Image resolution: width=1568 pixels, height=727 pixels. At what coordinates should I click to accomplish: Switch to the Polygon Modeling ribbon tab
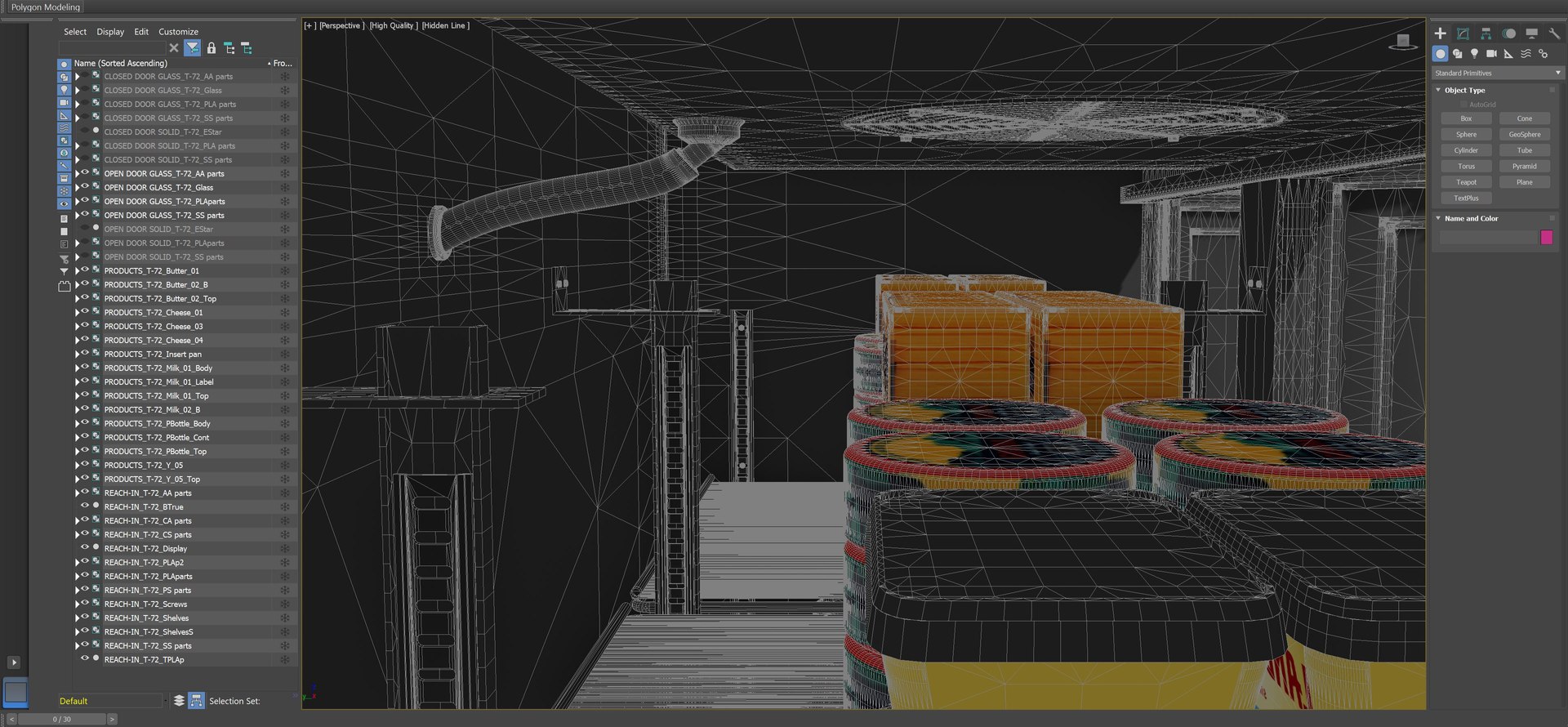point(46,7)
